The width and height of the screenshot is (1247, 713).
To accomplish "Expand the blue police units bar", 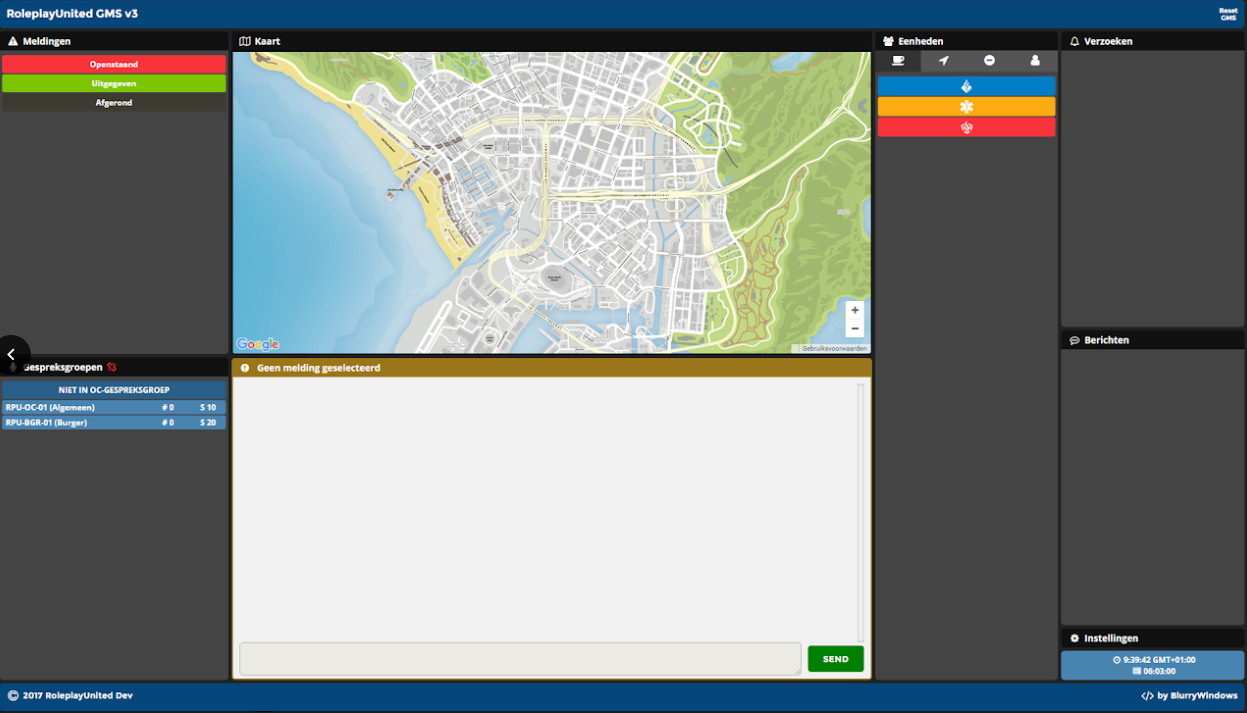I will [966, 87].
